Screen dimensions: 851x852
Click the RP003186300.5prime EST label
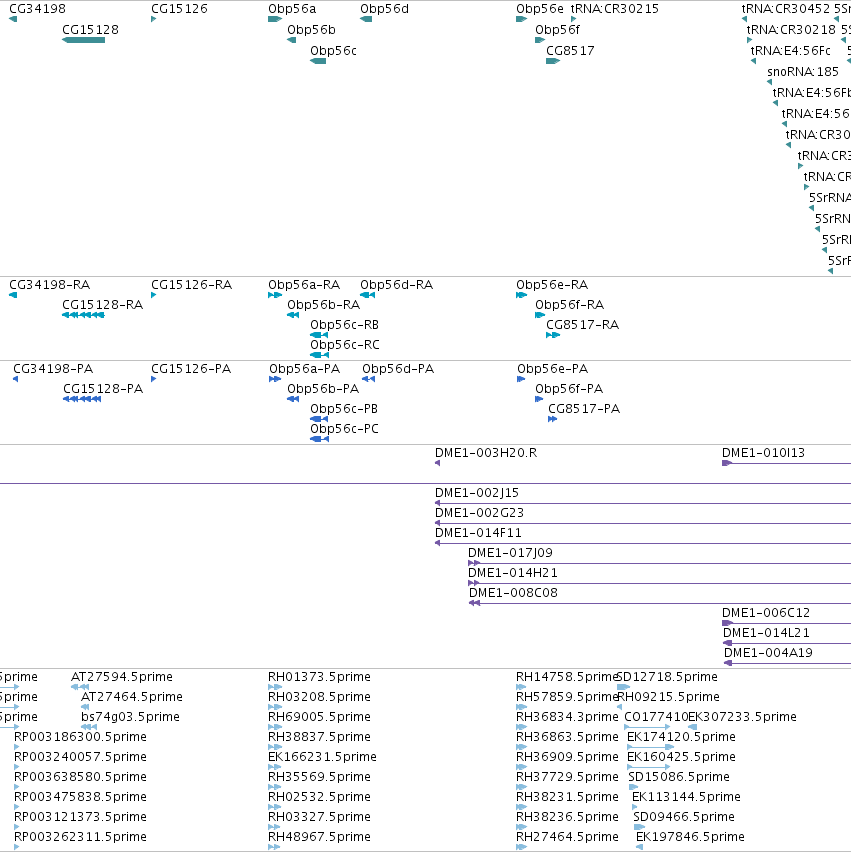(80, 737)
